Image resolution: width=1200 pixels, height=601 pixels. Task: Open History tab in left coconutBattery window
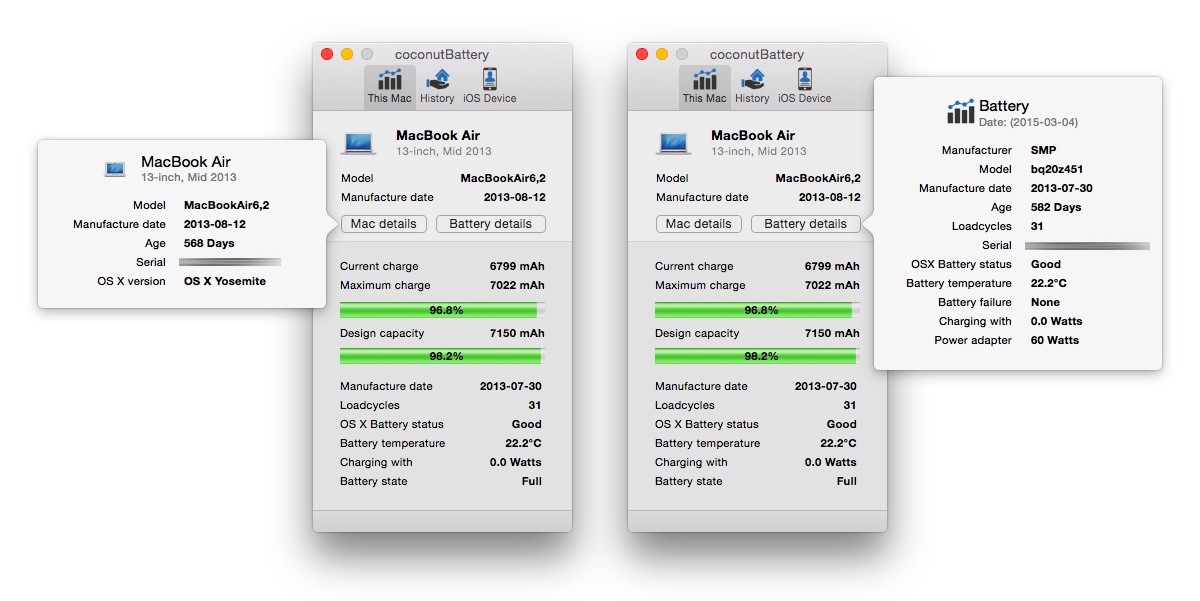click(437, 86)
